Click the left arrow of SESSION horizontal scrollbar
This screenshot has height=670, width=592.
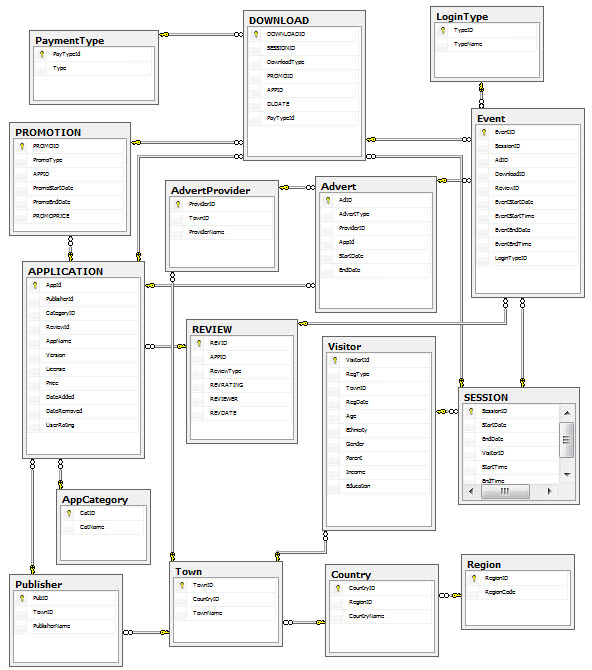pyautogui.click(x=471, y=491)
